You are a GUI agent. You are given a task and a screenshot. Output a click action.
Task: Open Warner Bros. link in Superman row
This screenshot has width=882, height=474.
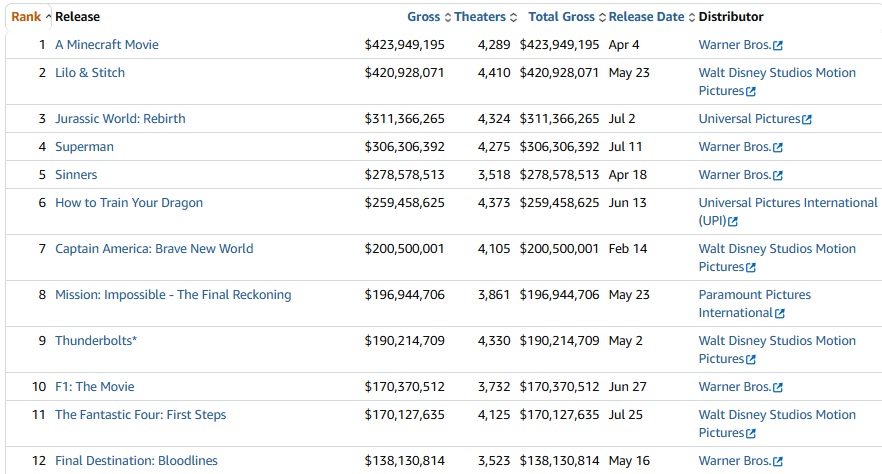pos(735,147)
